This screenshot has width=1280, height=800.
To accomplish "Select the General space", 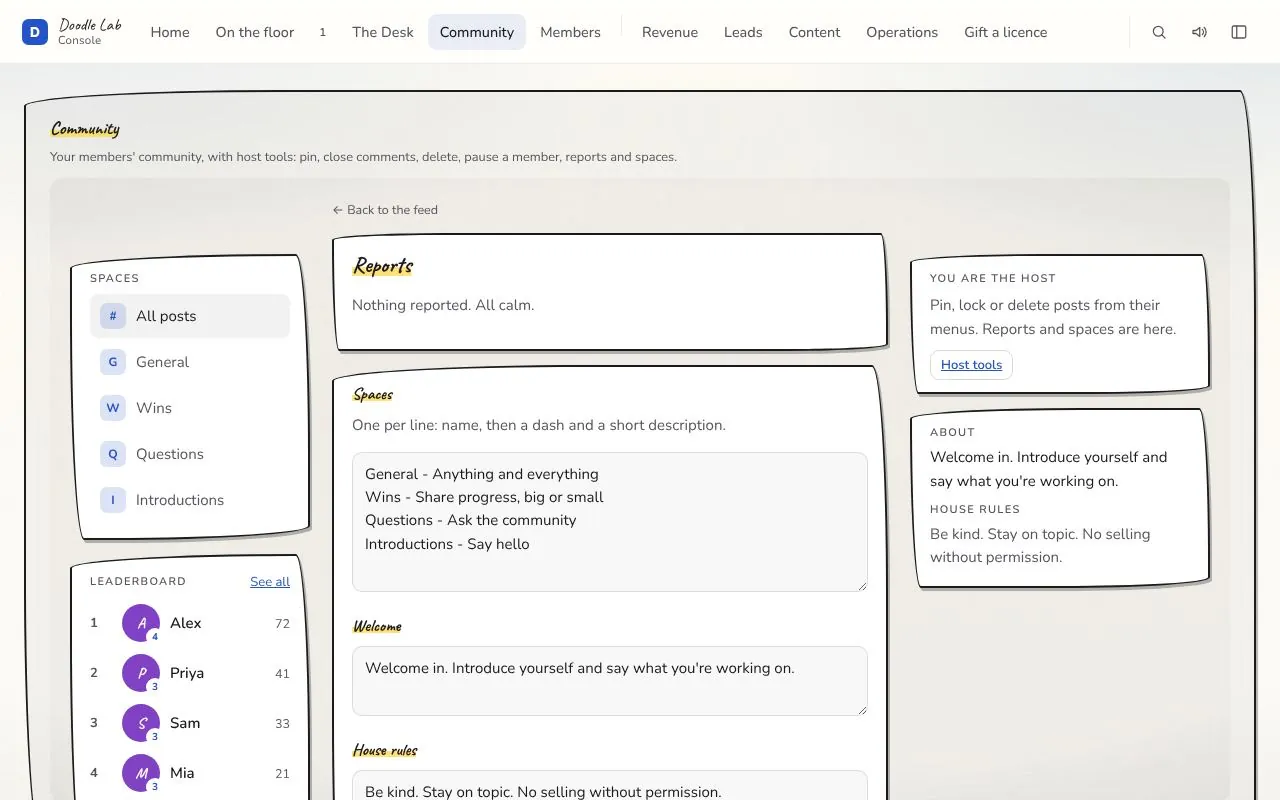I will tap(190, 362).
